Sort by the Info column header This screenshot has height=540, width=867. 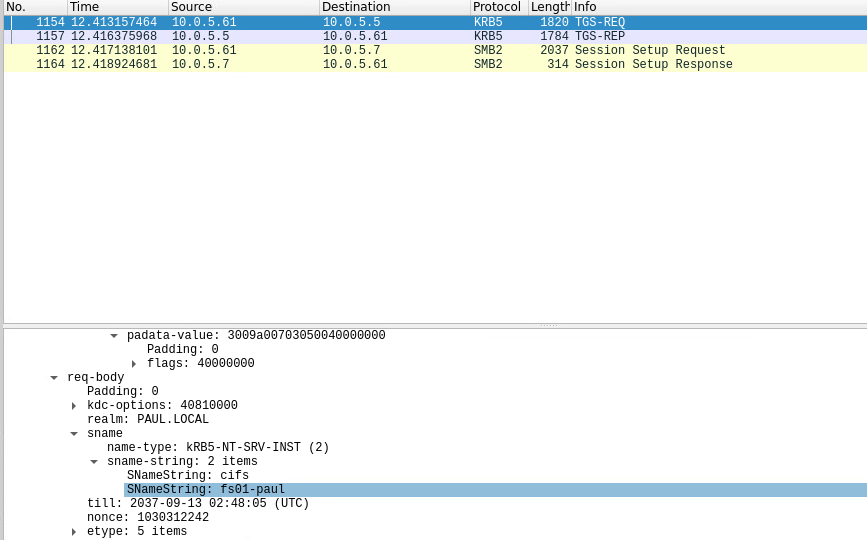719,7
